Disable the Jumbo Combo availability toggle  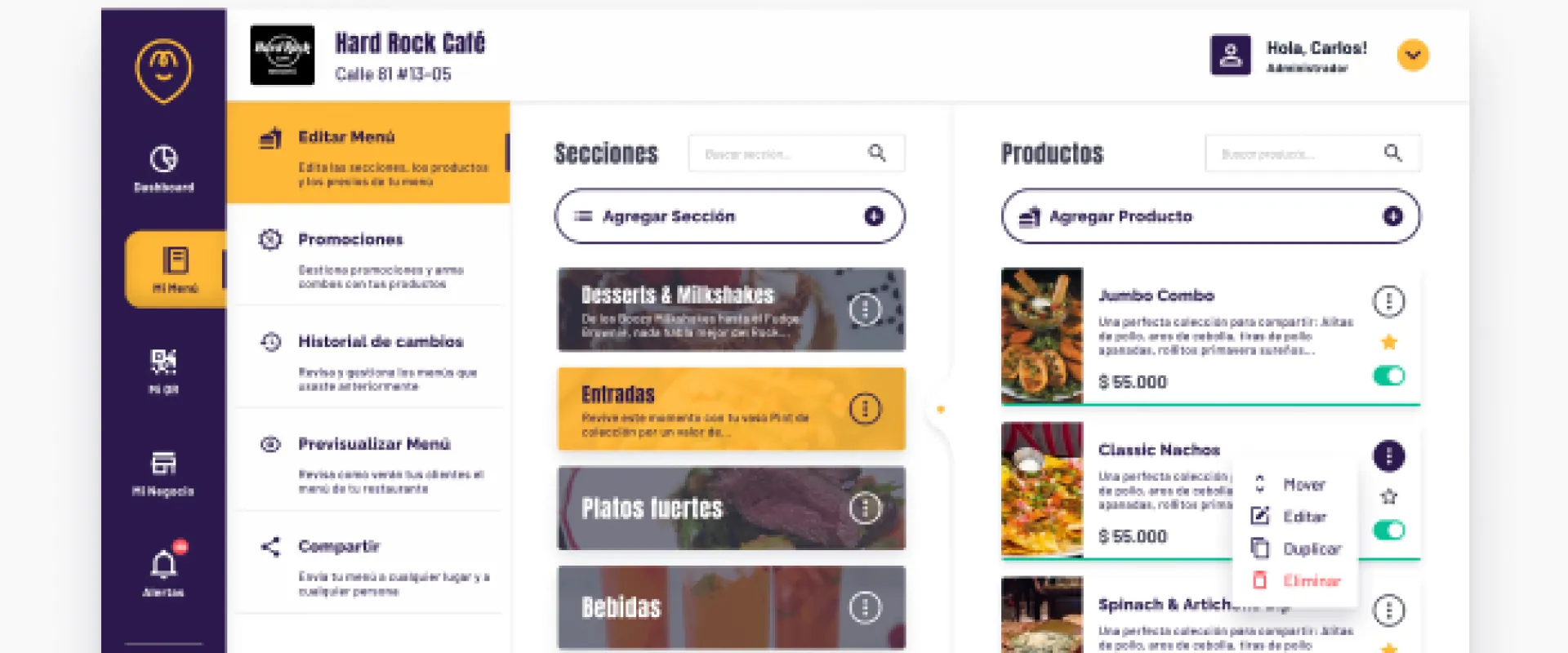1388,375
